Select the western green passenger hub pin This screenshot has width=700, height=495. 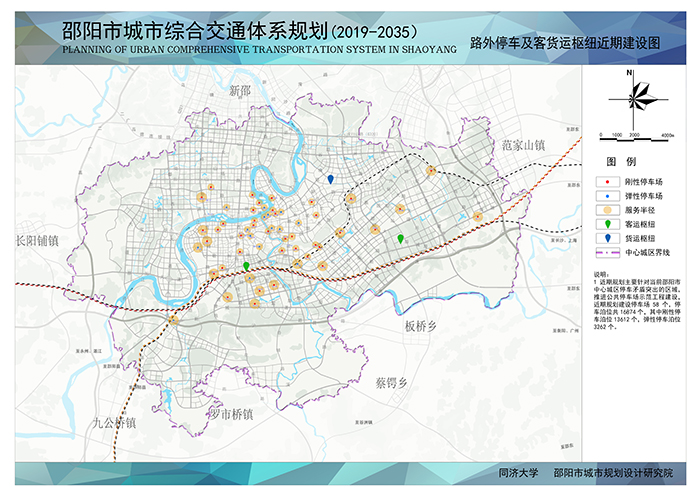246,266
